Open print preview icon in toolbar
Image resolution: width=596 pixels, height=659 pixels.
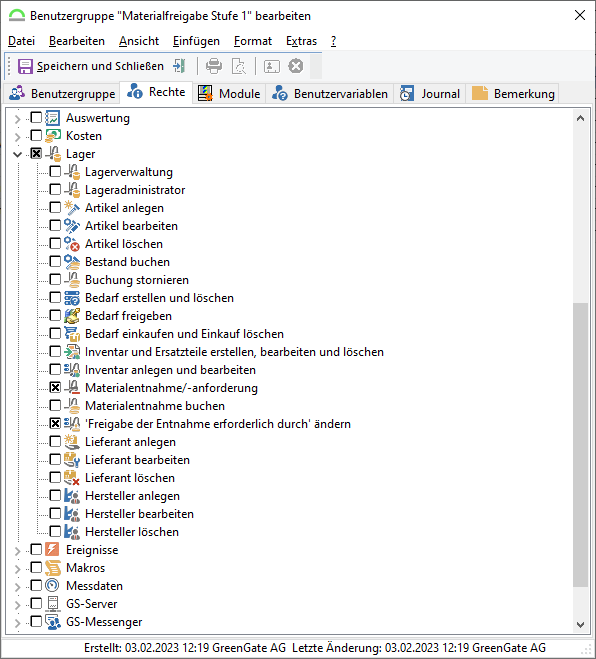pyautogui.click(x=239, y=66)
